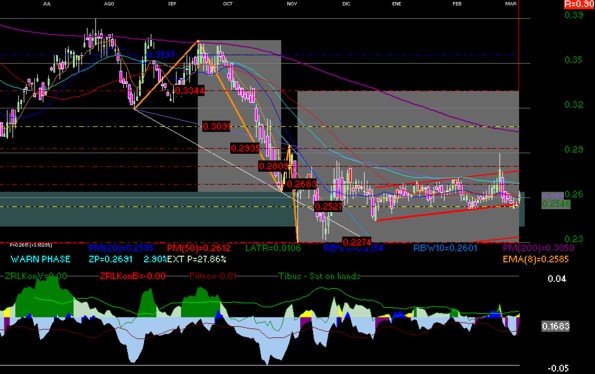Click the 0.2527 price level label
Viewport: 595px width, 374px height.
328,207
